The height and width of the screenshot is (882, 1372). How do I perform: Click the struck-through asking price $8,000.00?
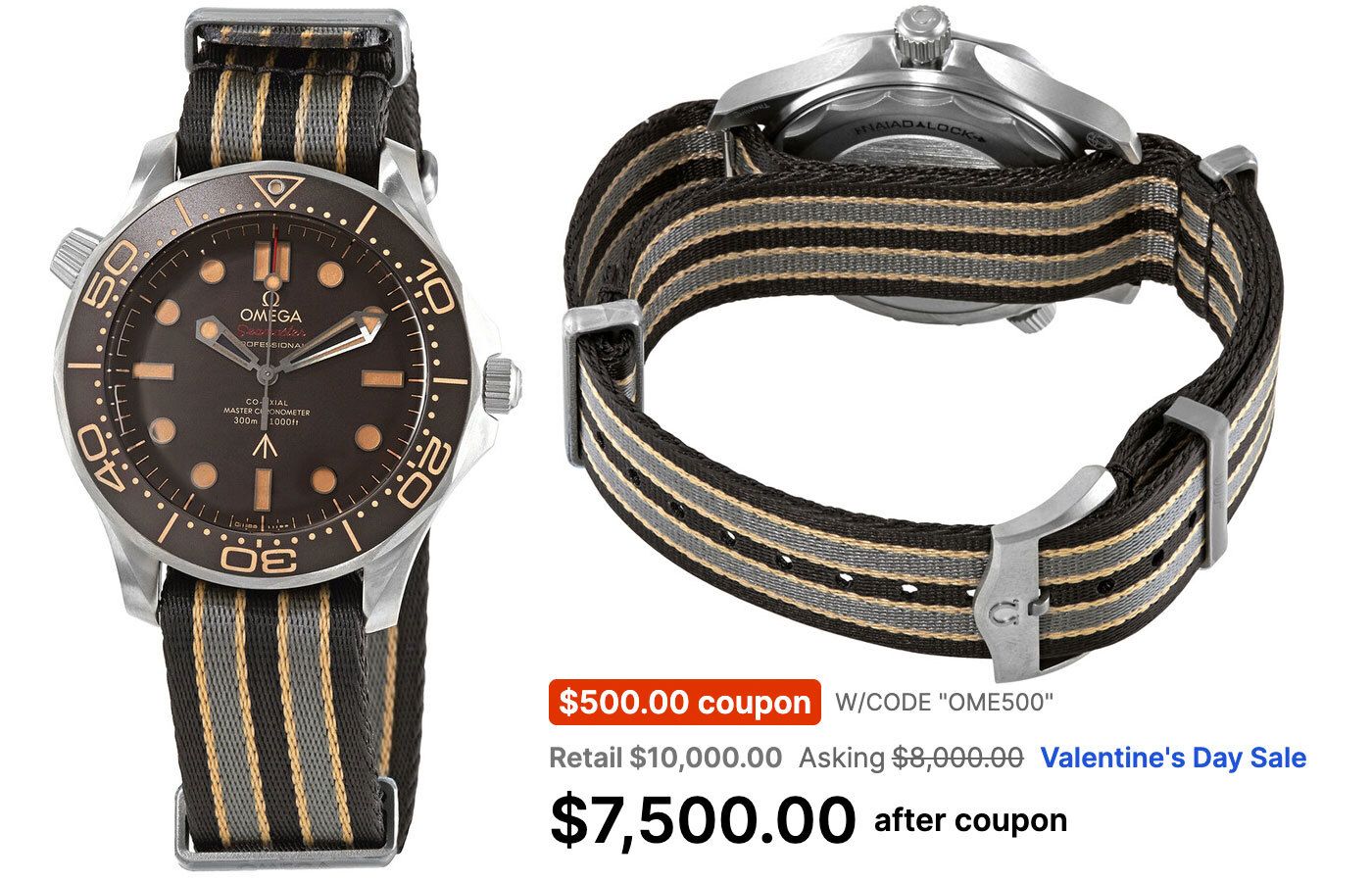tap(957, 758)
